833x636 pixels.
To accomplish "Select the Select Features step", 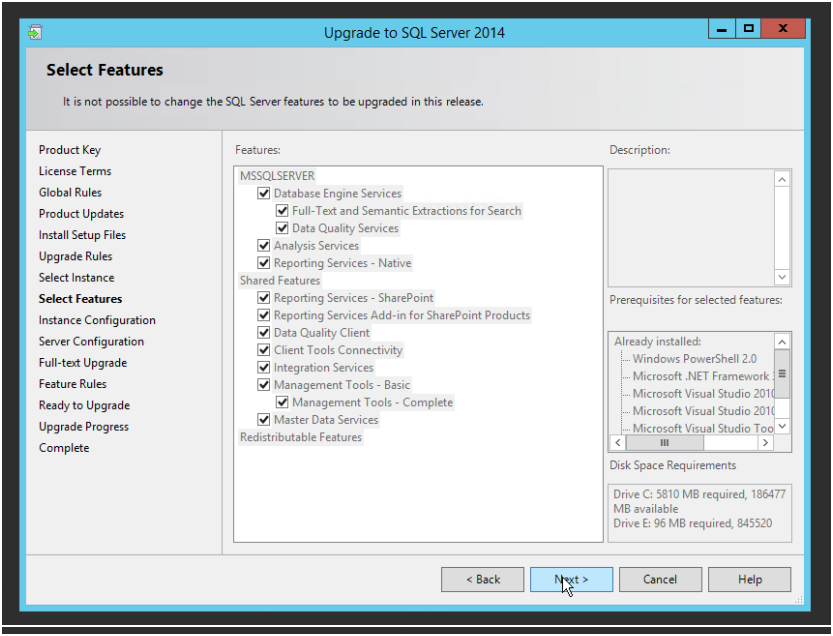I will pos(80,299).
